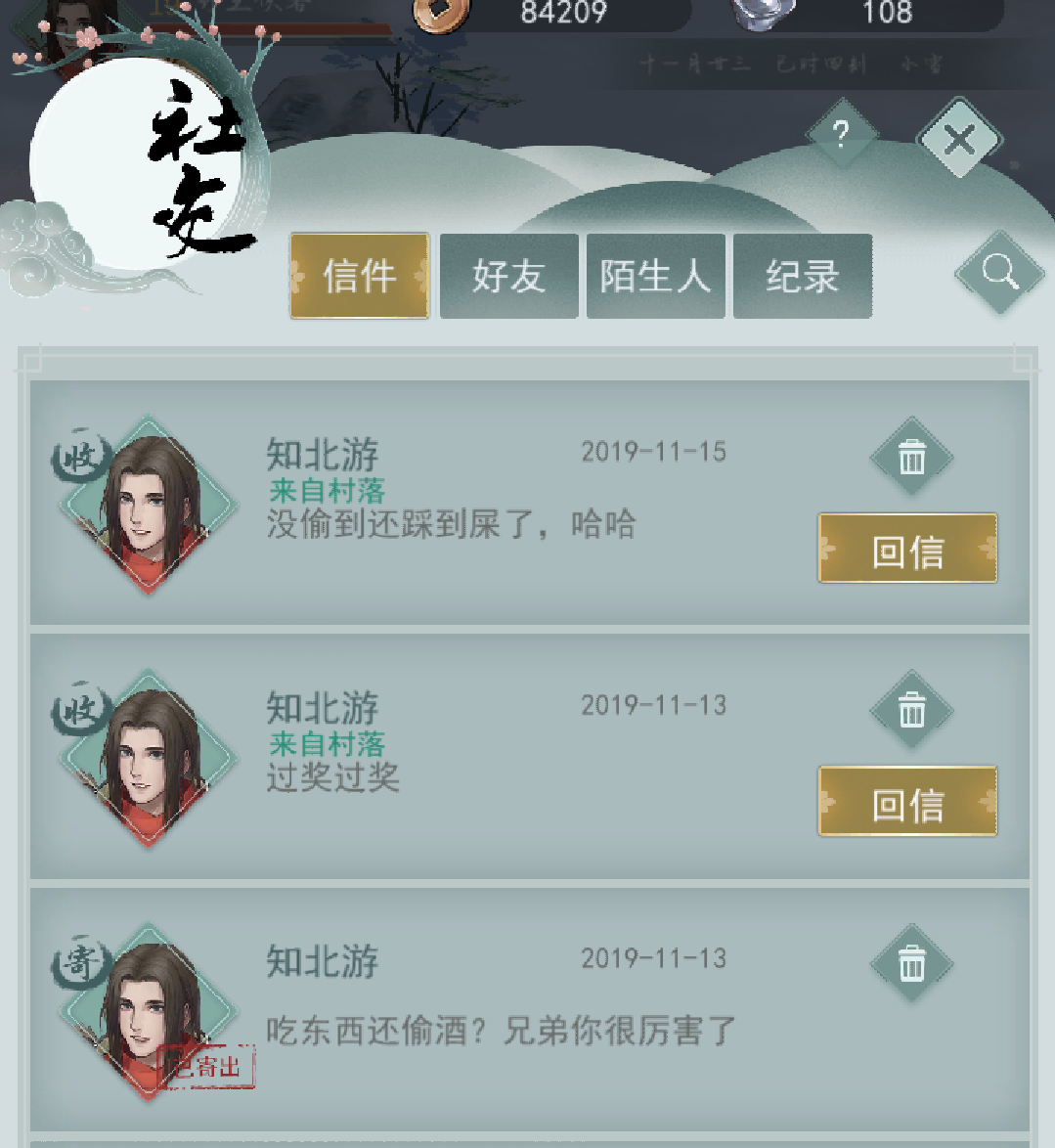Open sender portrait on first letter

(149, 506)
